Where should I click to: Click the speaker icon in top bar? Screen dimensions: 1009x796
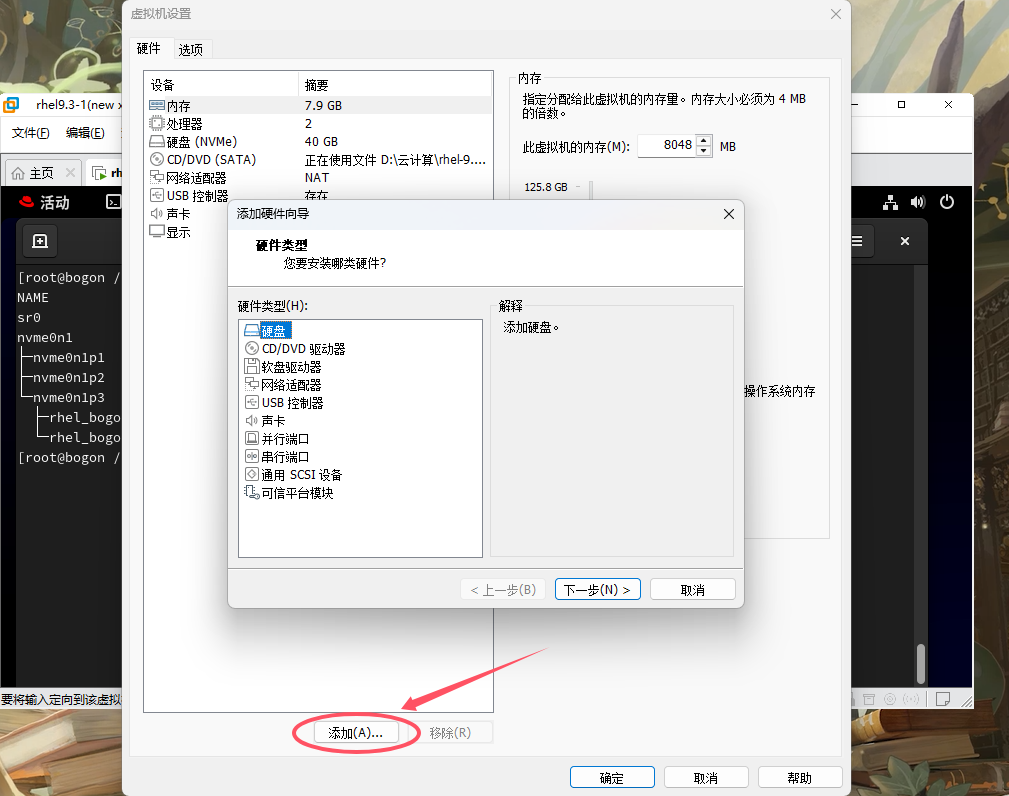click(x=918, y=202)
